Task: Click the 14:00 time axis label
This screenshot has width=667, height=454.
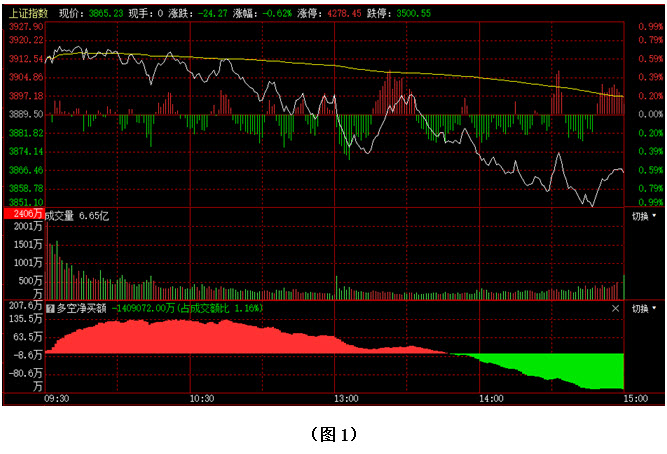Action: coord(490,398)
